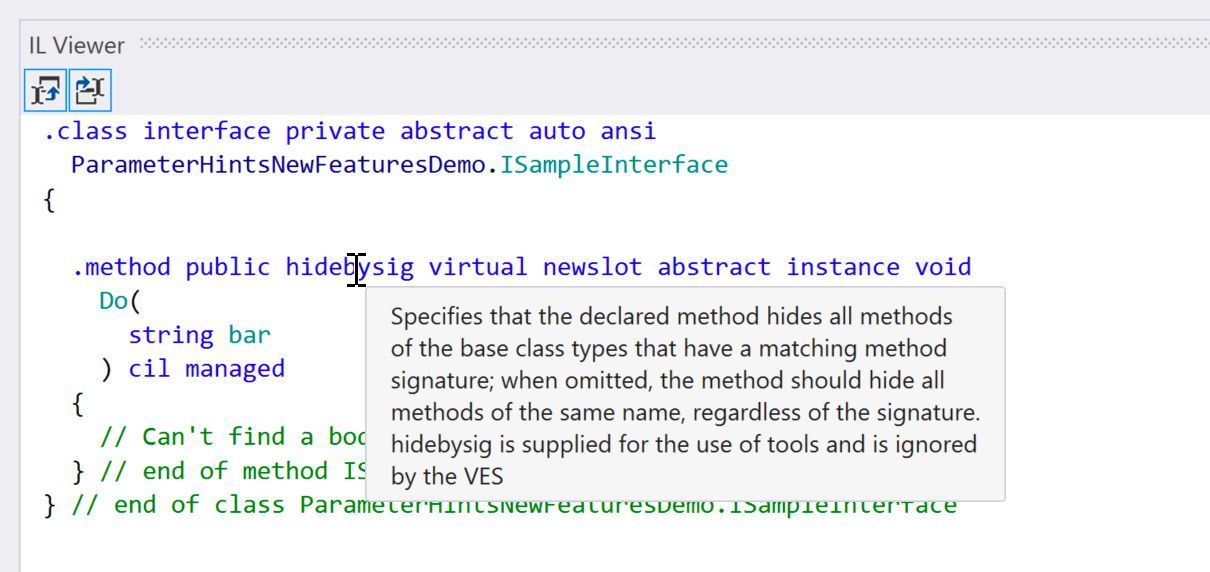Screen dimensions: 1210x572
Task: Toggle the second toolbar icon with arrow
Action: click(90, 91)
